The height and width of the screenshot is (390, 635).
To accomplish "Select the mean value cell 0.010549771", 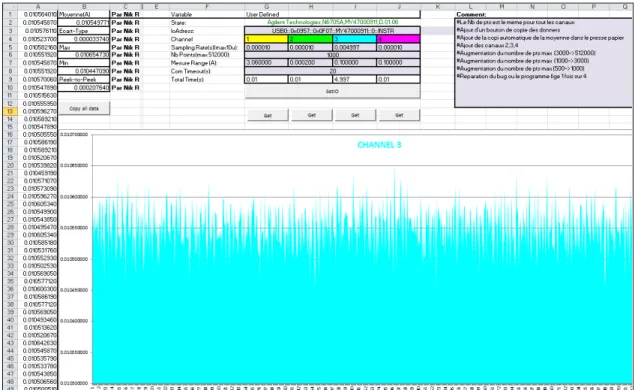I will [84, 23].
